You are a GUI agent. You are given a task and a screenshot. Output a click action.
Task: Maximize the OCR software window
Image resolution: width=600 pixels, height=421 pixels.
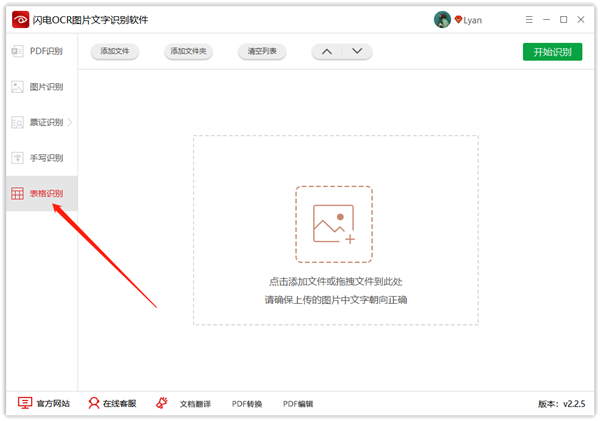(564, 20)
